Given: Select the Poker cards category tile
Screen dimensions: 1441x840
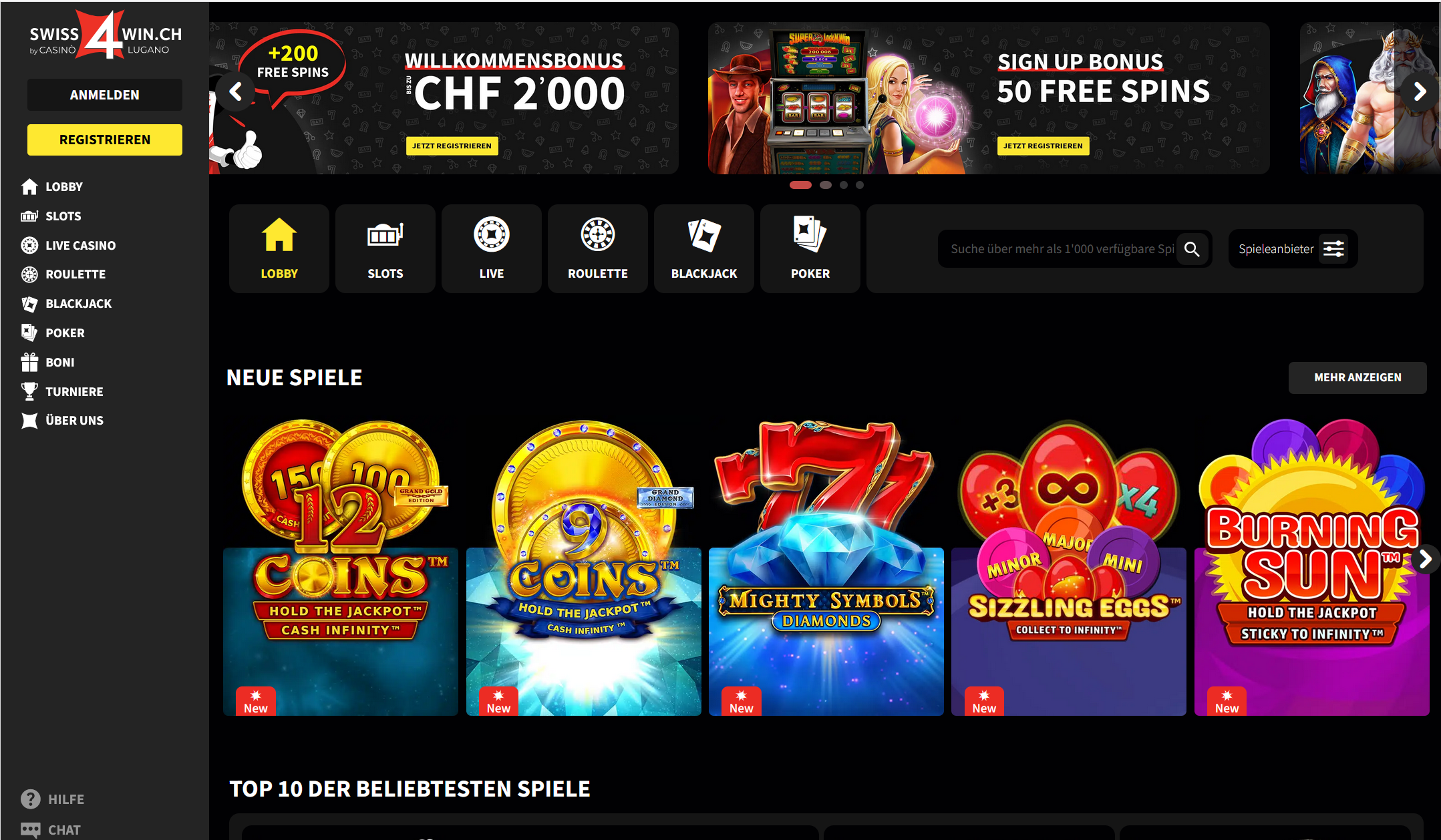Looking at the screenshot, I should (810, 248).
